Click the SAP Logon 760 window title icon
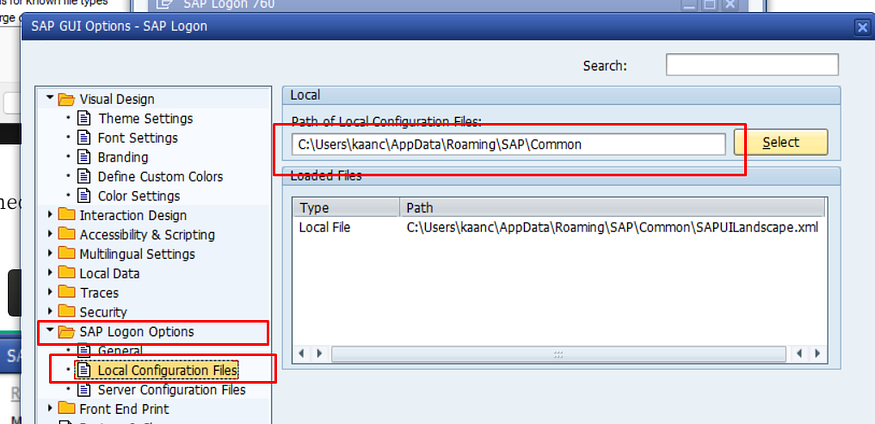The width and height of the screenshot is (875, 424). click(x=165, y=6)
